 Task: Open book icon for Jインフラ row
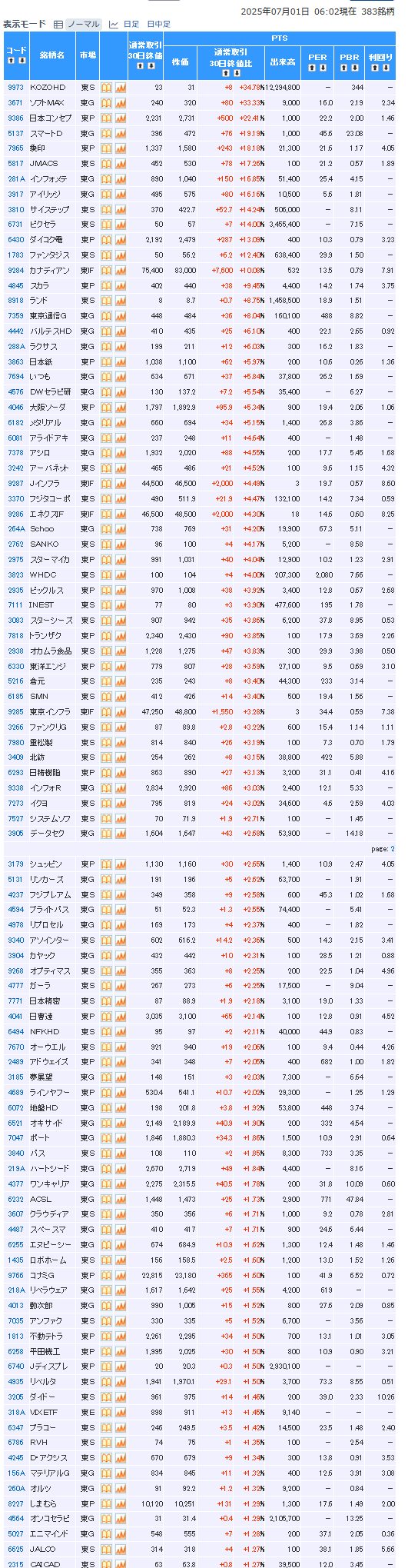107,484
